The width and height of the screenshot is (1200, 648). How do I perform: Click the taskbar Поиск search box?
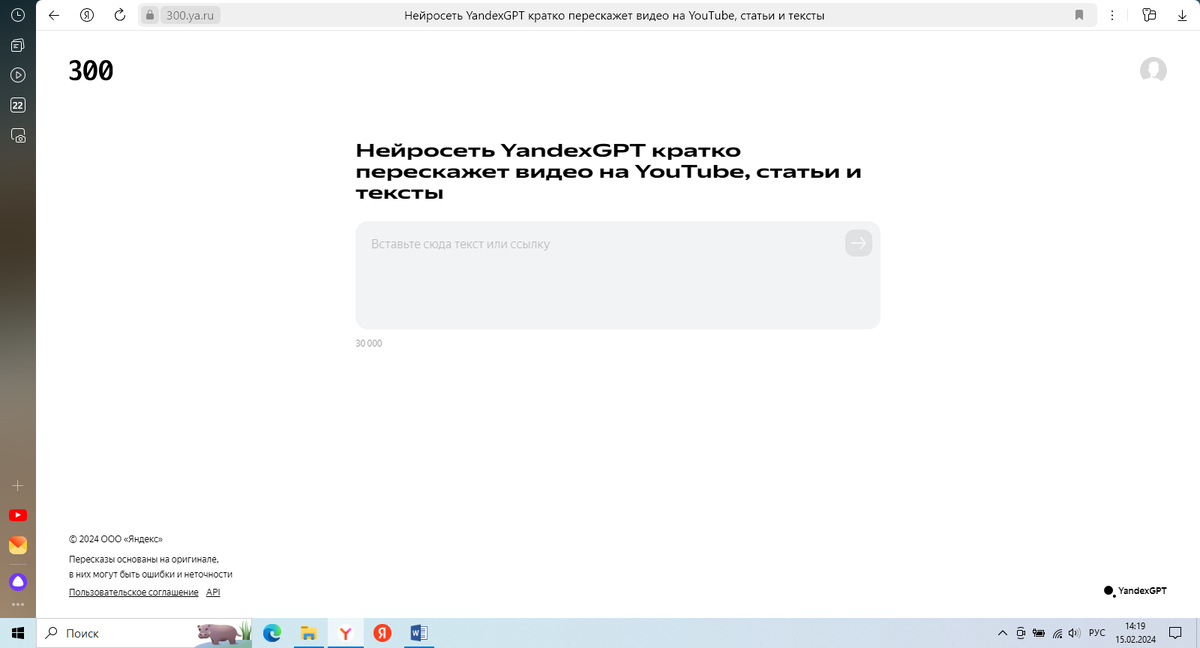point(117,633)
